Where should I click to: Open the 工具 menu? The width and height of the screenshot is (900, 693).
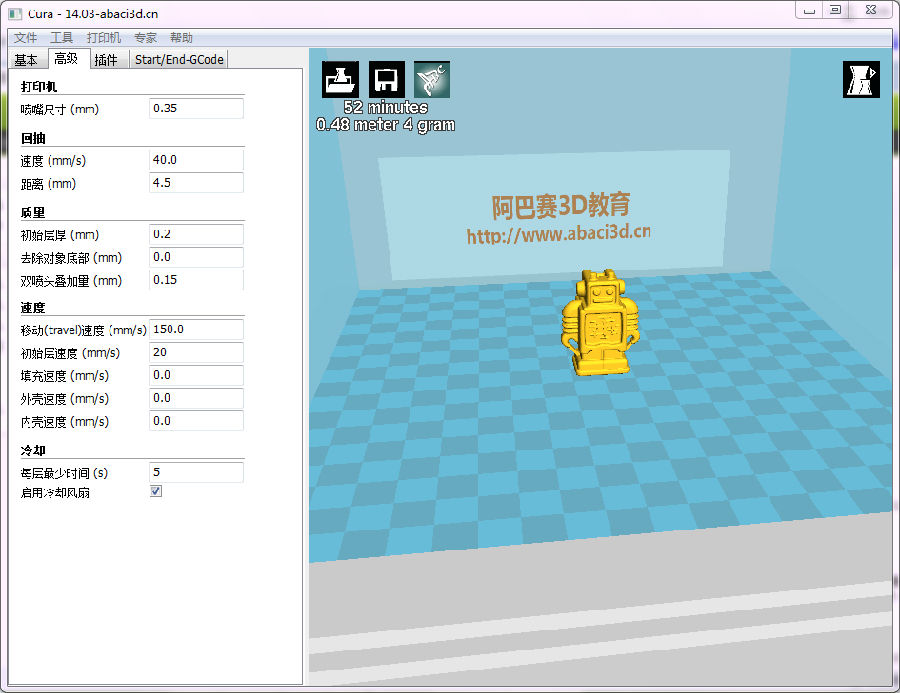click(x=61, y=38)
